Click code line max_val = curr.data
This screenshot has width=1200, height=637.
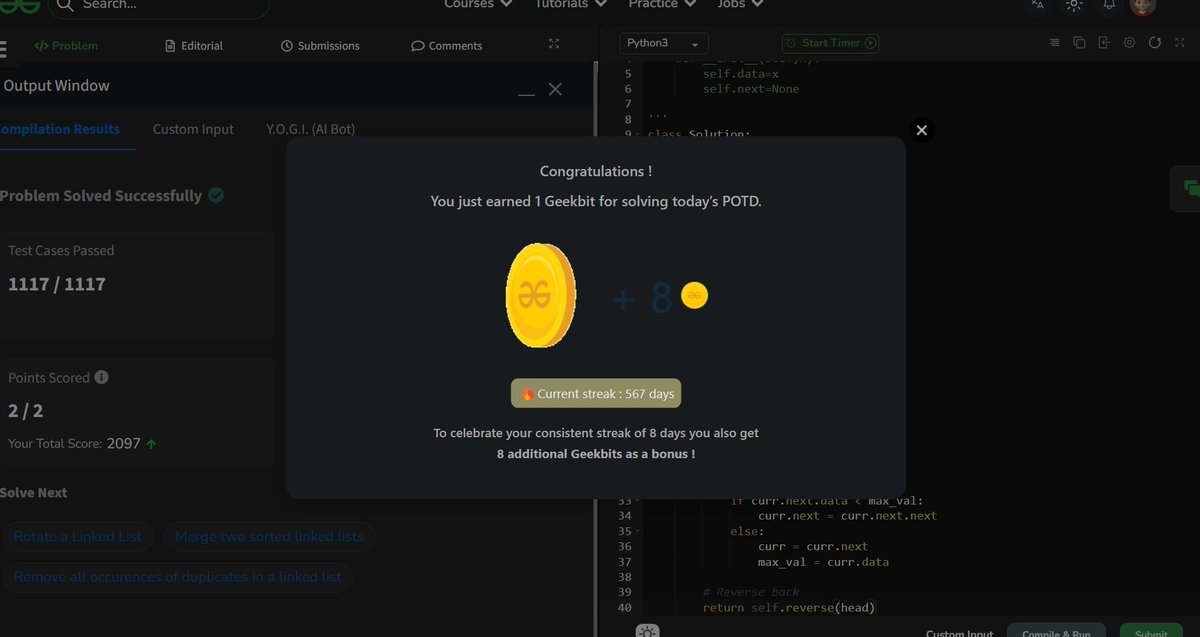coord(823,562)
